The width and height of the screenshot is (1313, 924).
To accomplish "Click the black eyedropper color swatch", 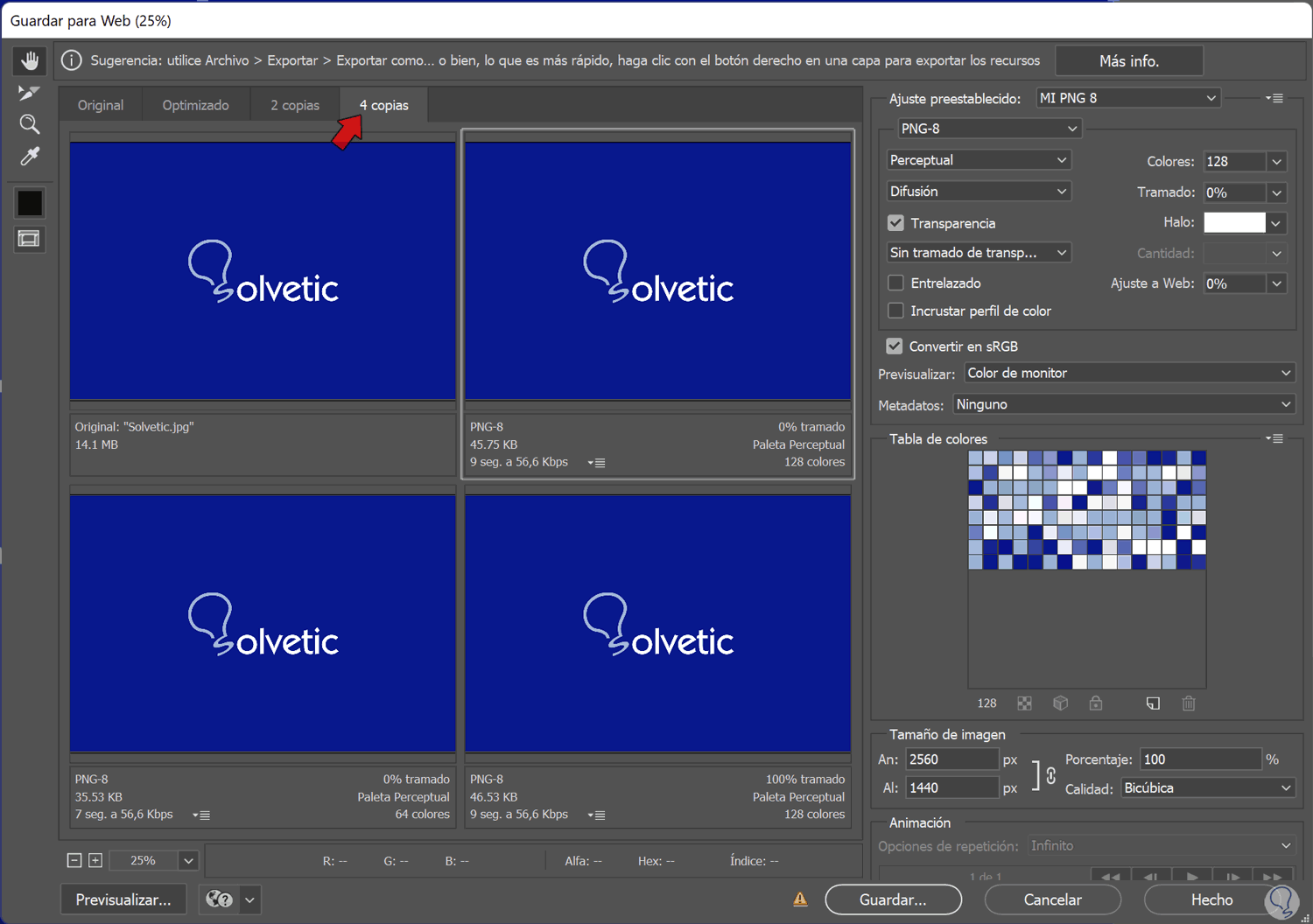I will (30, 203).
